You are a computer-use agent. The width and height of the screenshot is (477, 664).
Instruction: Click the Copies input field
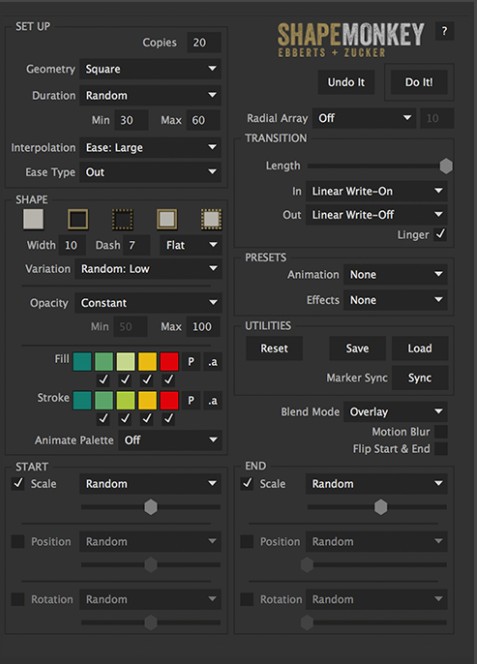tap(204, 42)
